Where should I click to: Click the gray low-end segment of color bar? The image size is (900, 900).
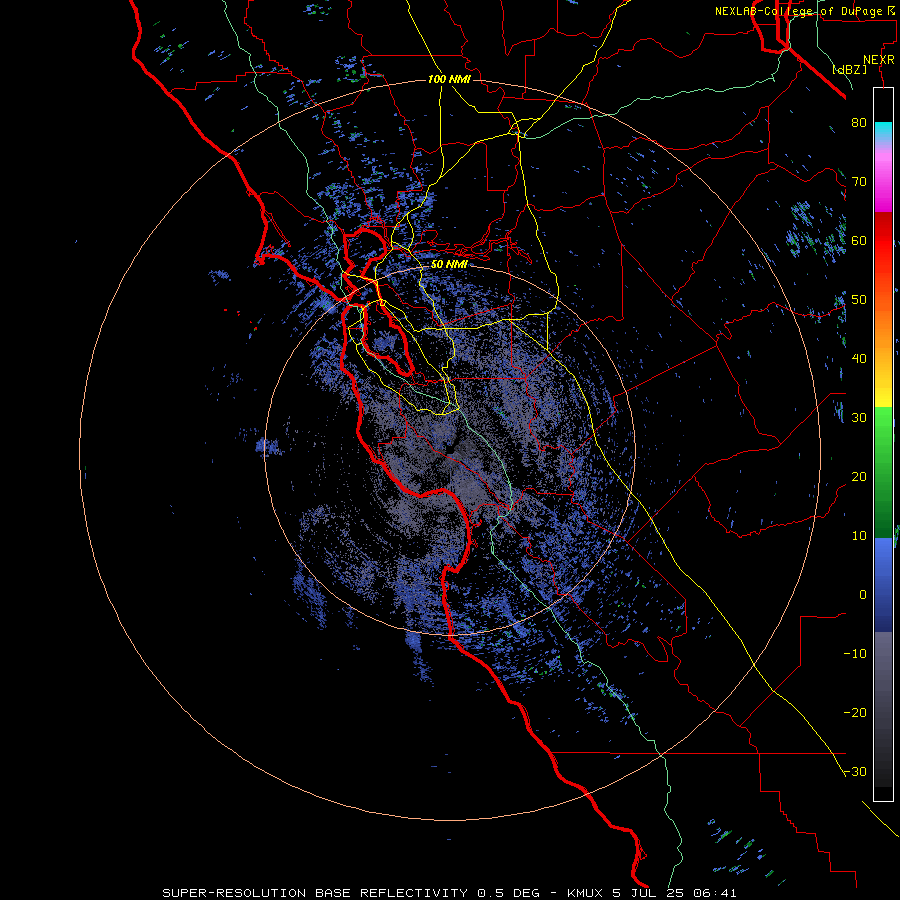click(x=883, y=709)
